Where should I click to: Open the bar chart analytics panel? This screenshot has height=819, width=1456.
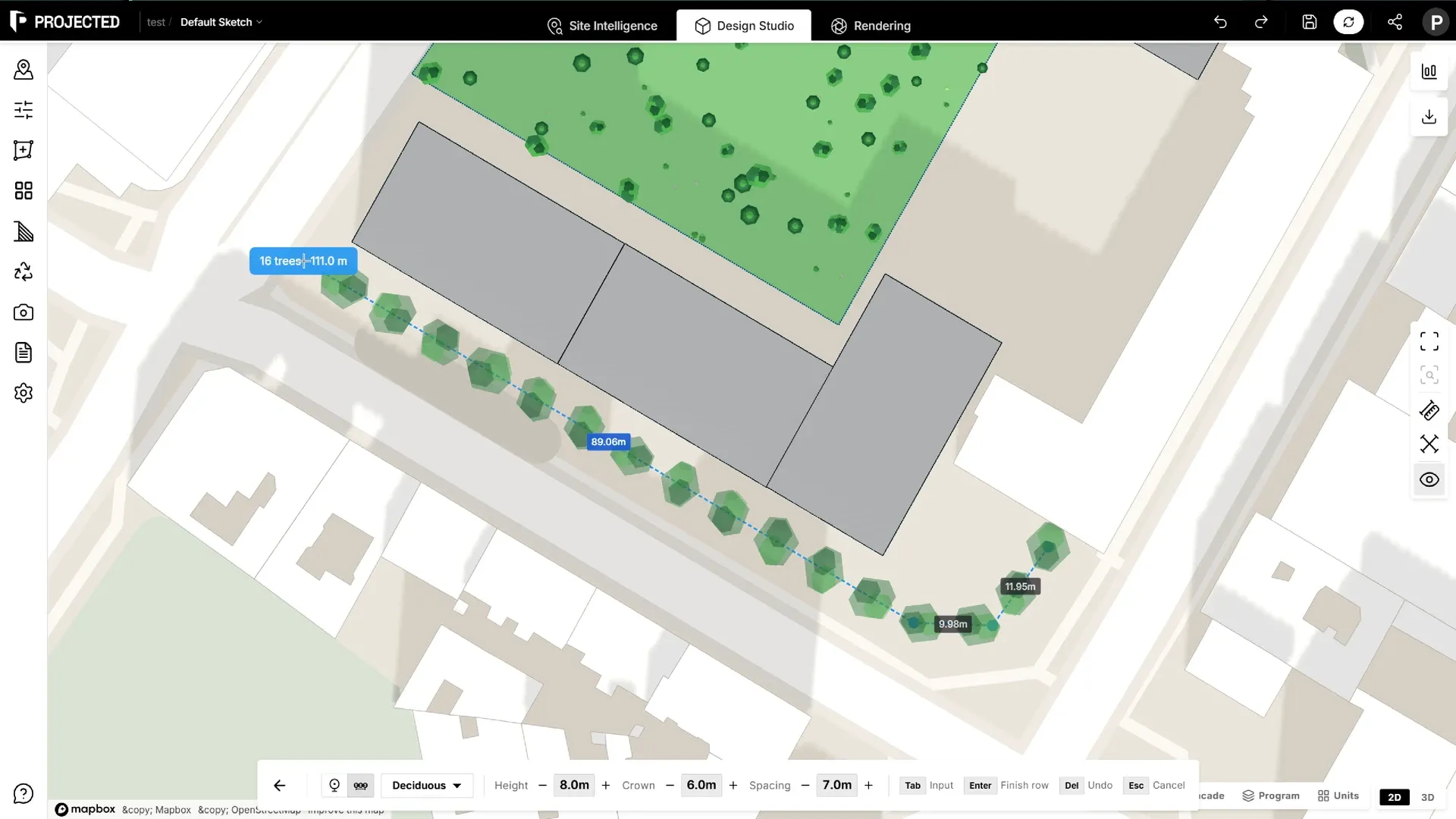pyautogui.click(x=1429, y=71)
